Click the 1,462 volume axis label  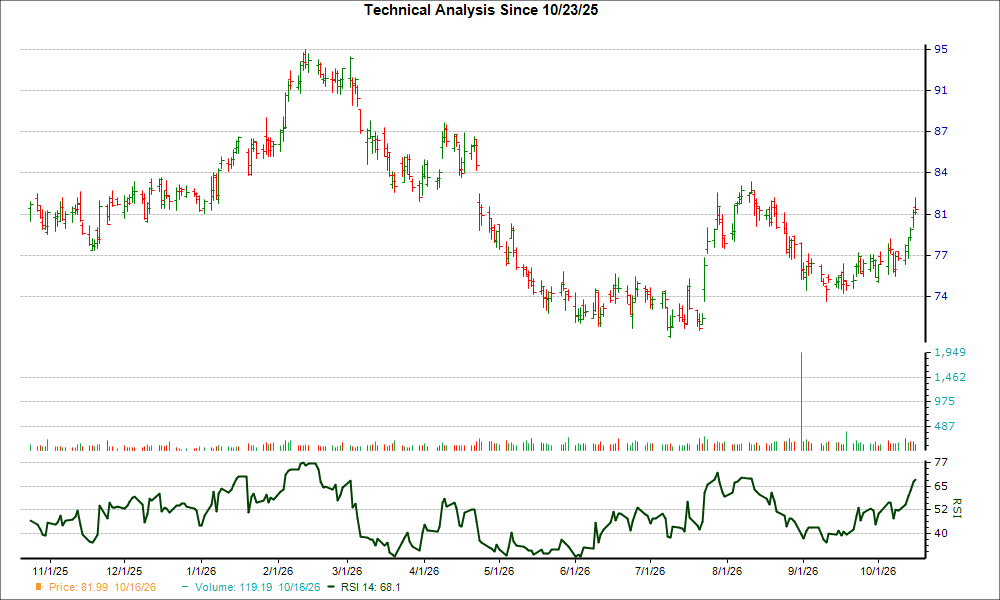point(950,377)
